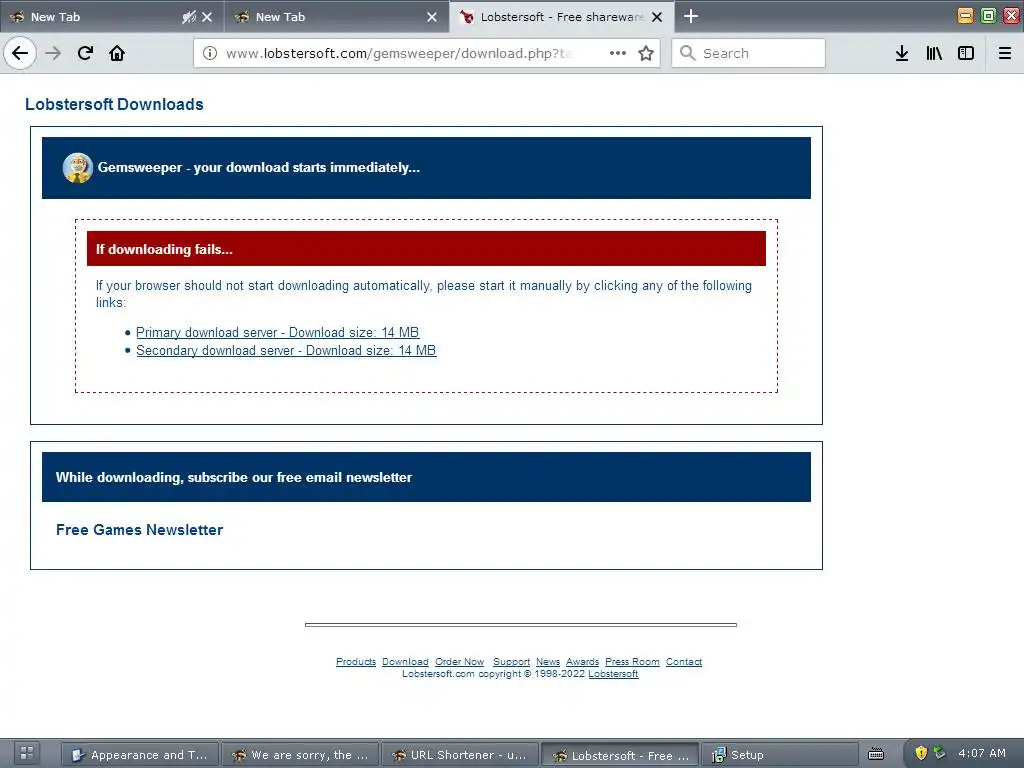Switch to Appearance and T... taskbar window
The width and height of the screenshot is (1024, 768).
[x=140, y=755]
